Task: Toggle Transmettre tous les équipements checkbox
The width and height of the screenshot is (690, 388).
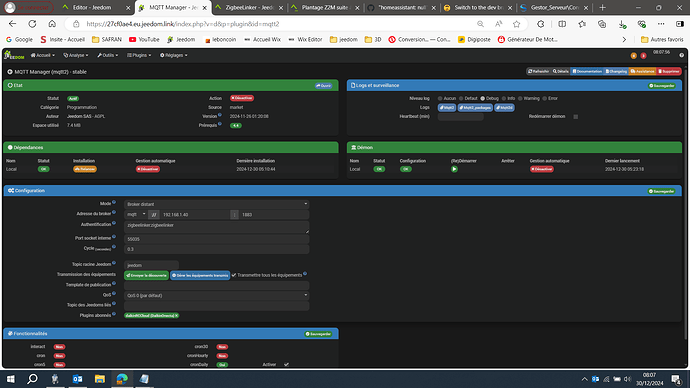Action: 234,275
